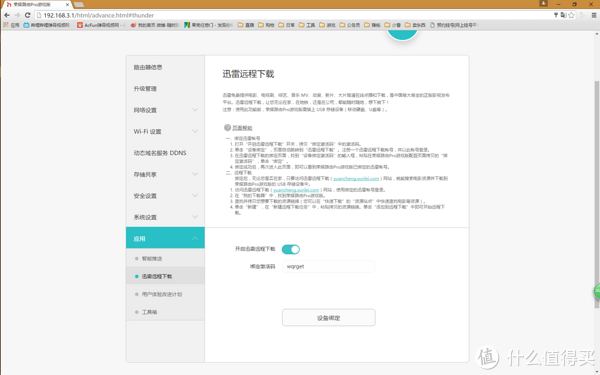Open the AcFun弹幕视频网 bookmark
600x375 pixels.
(x=101, y=25)
